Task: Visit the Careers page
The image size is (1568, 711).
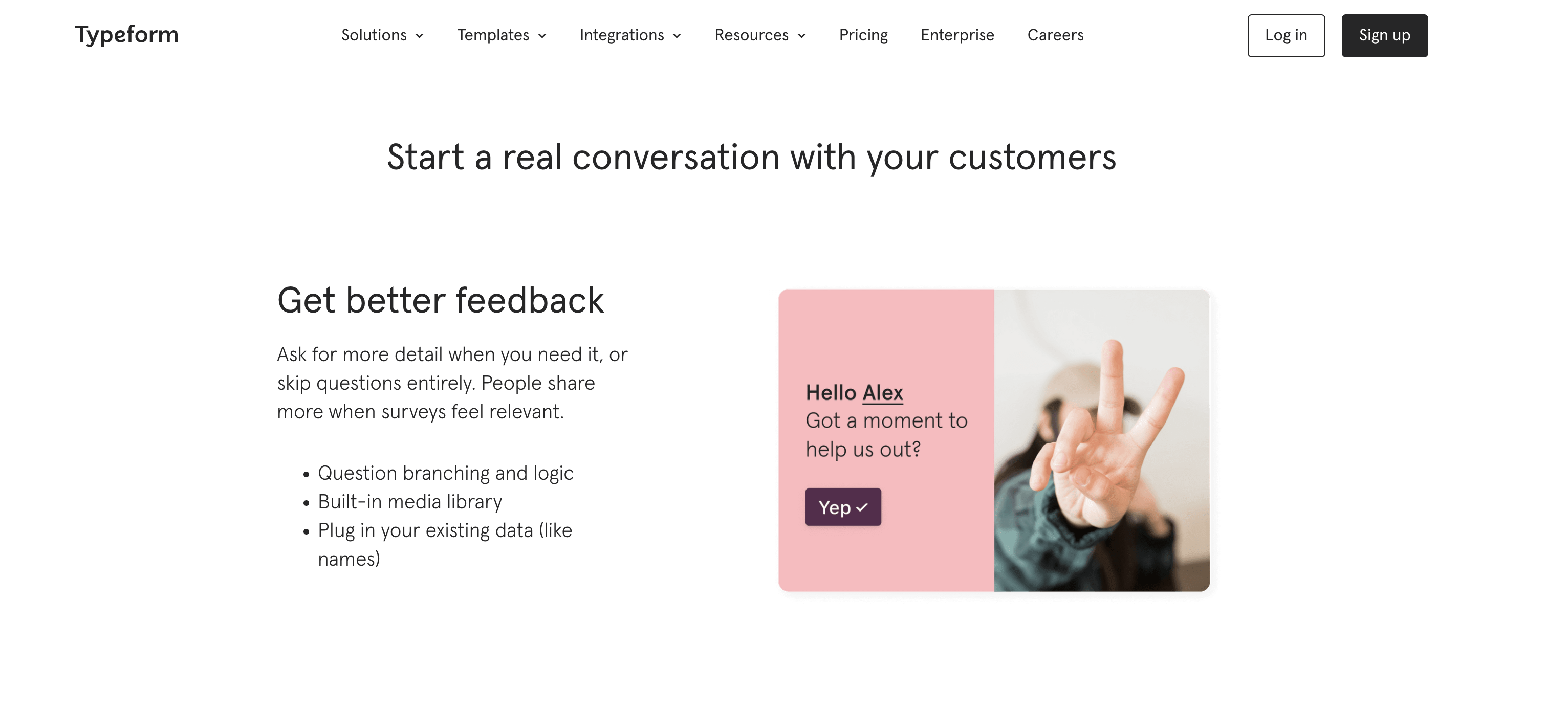Action: (x=1055, y=35)
